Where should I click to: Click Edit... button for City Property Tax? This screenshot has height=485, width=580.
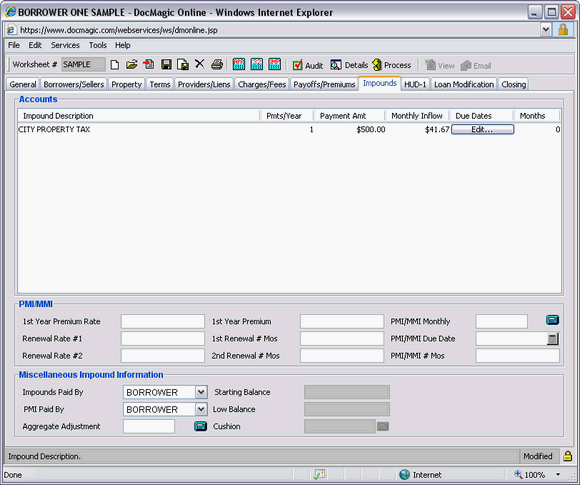pos(482,129)
